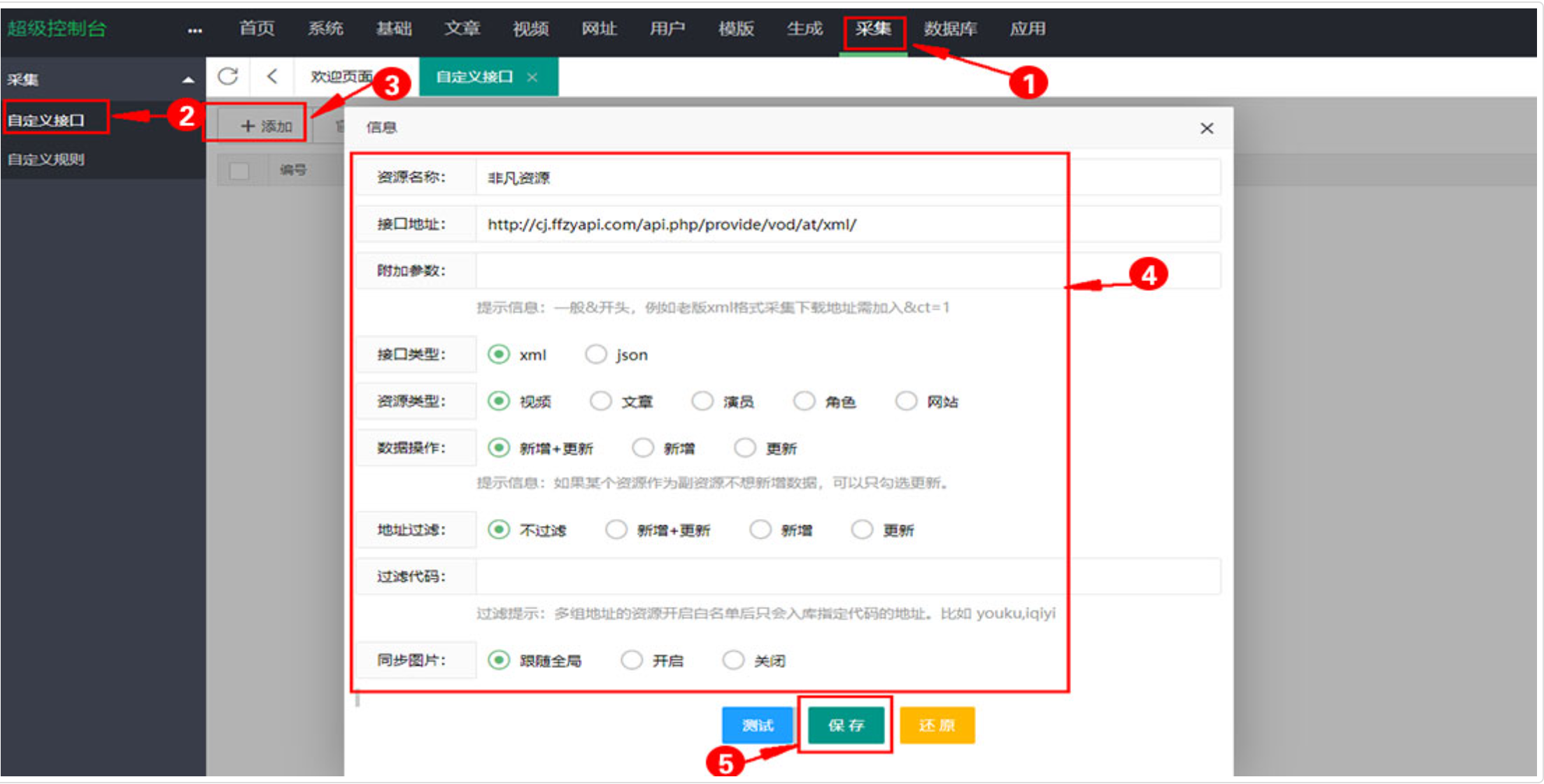
Task: Select 自定义规则 in the sidebar
Action: [x=46, y=159]
